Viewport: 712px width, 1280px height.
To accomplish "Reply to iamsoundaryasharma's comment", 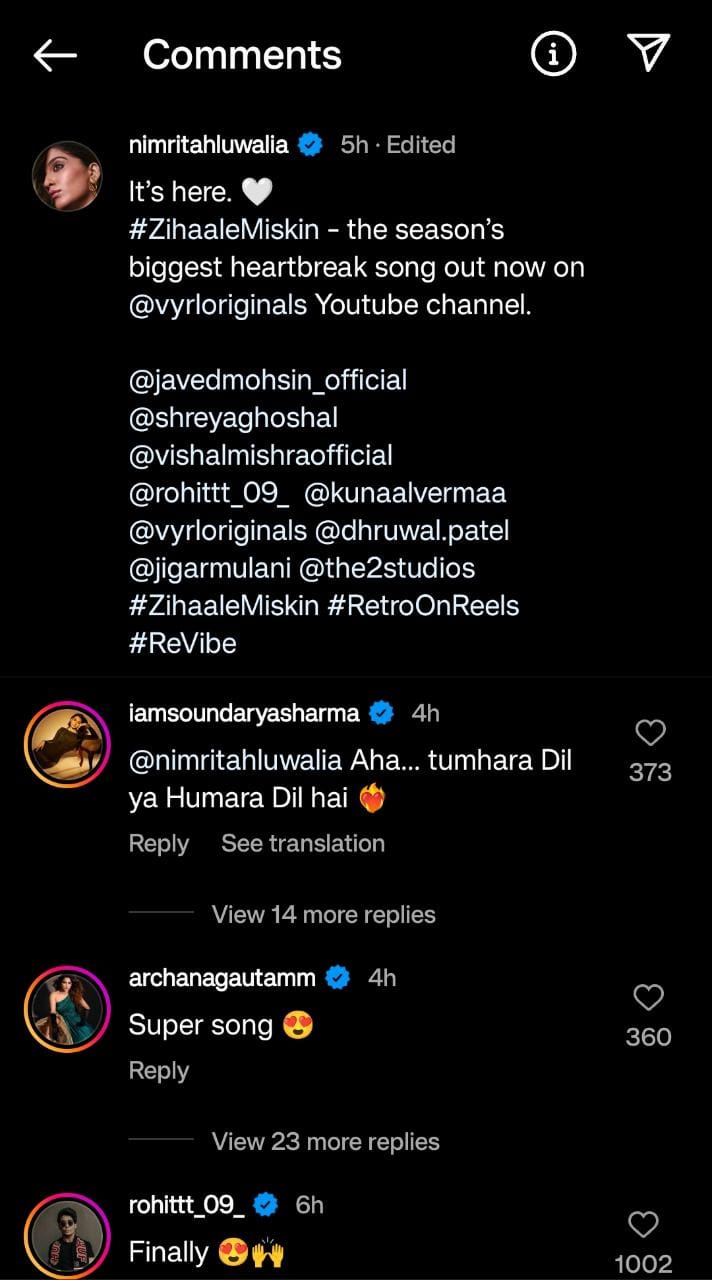I will (158, 843).
